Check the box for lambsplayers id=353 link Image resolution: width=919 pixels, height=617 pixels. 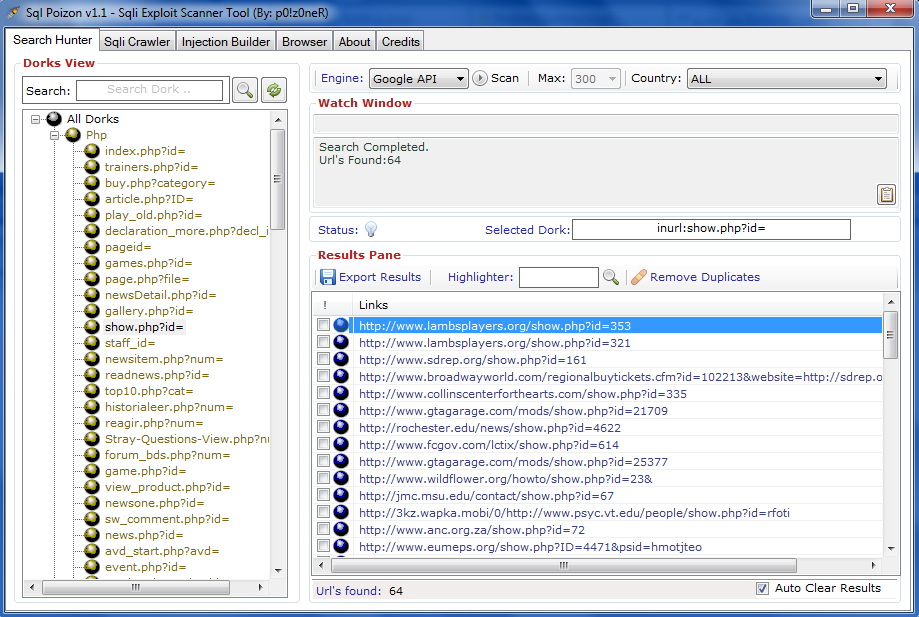pyautogui.click(x=323, y=325)
